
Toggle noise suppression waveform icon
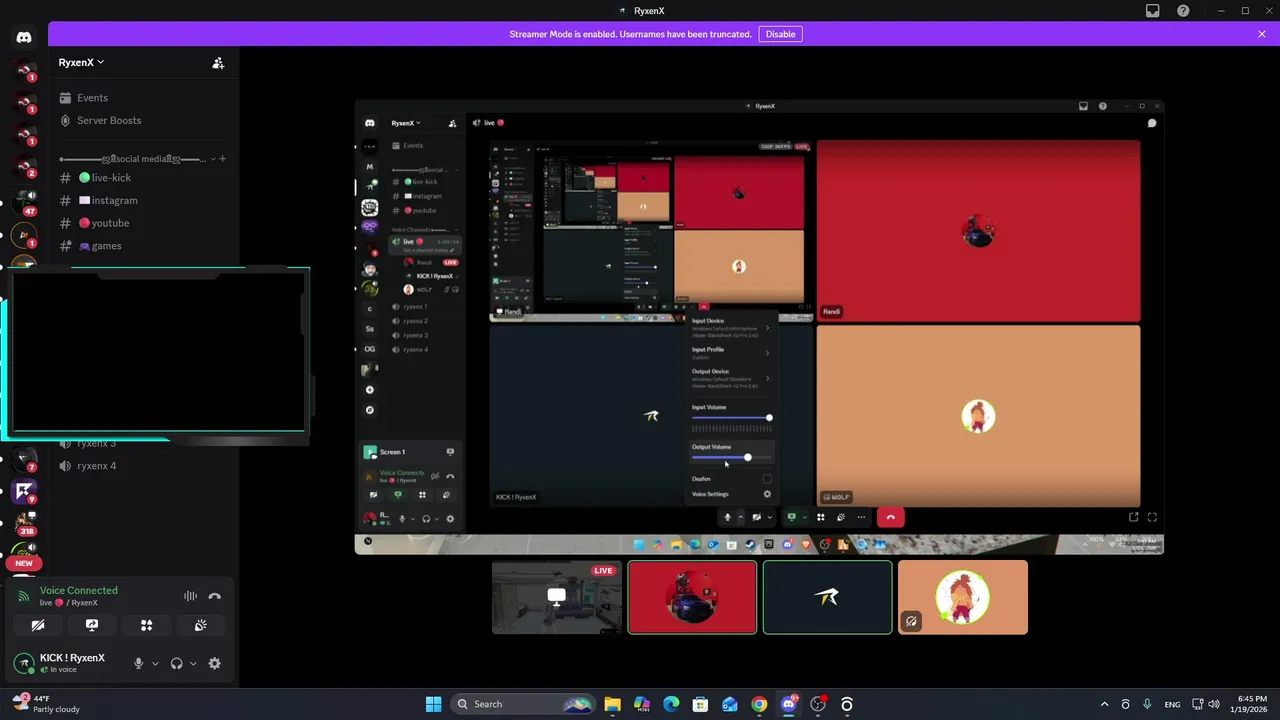pyautogui.click(x=190, y=596)
